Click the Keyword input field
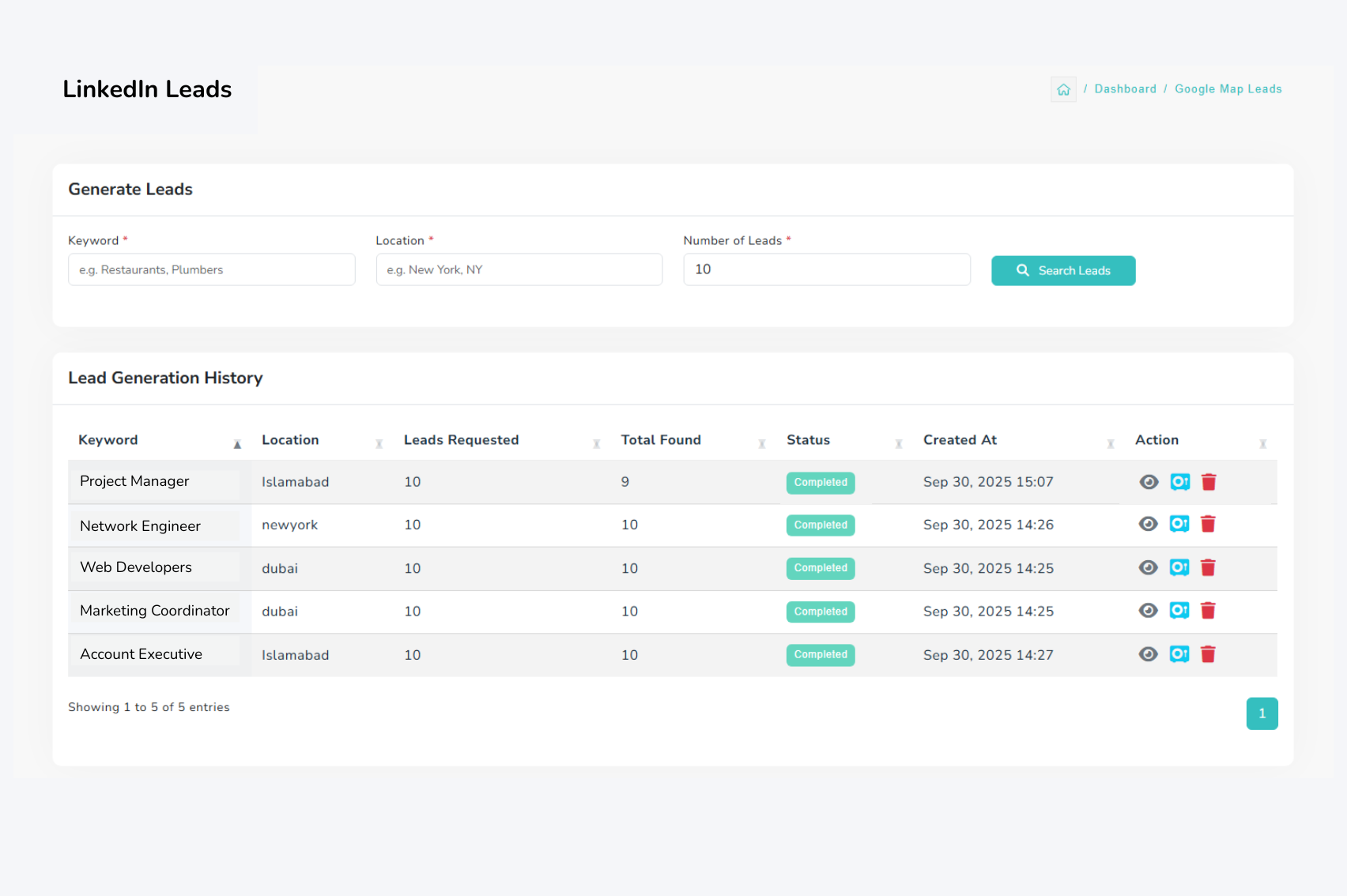Image resolution: width=1347 pixels, height=896 pixels. (211, 269)
